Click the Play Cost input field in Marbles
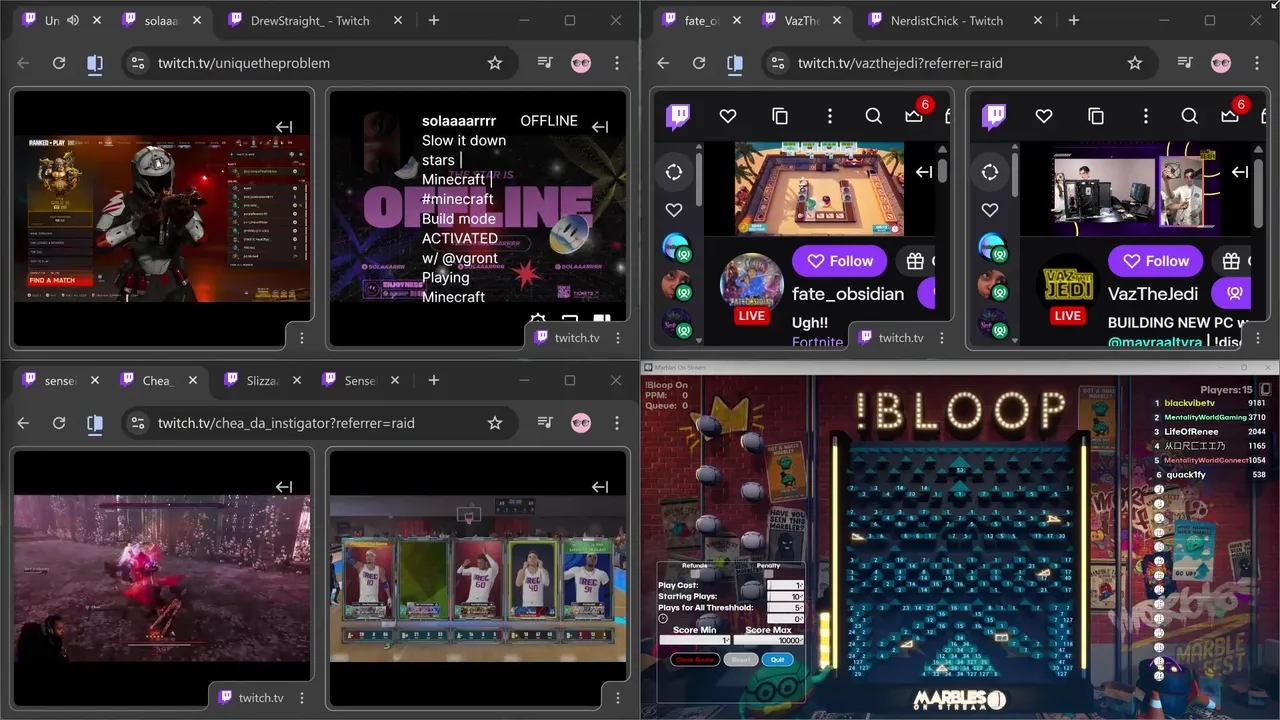 tap(786, 585)
